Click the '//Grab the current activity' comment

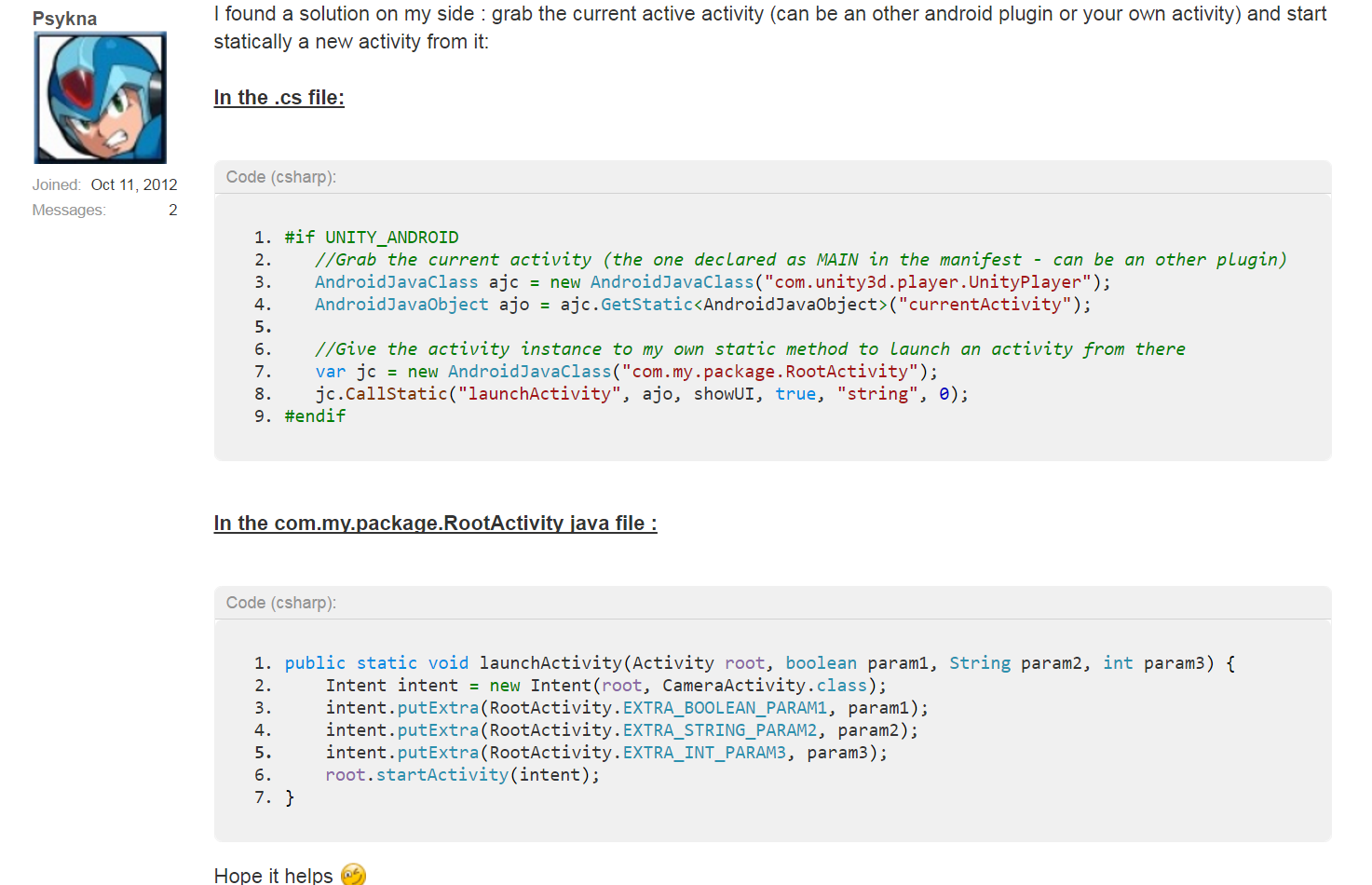click(x=801, y=260)
